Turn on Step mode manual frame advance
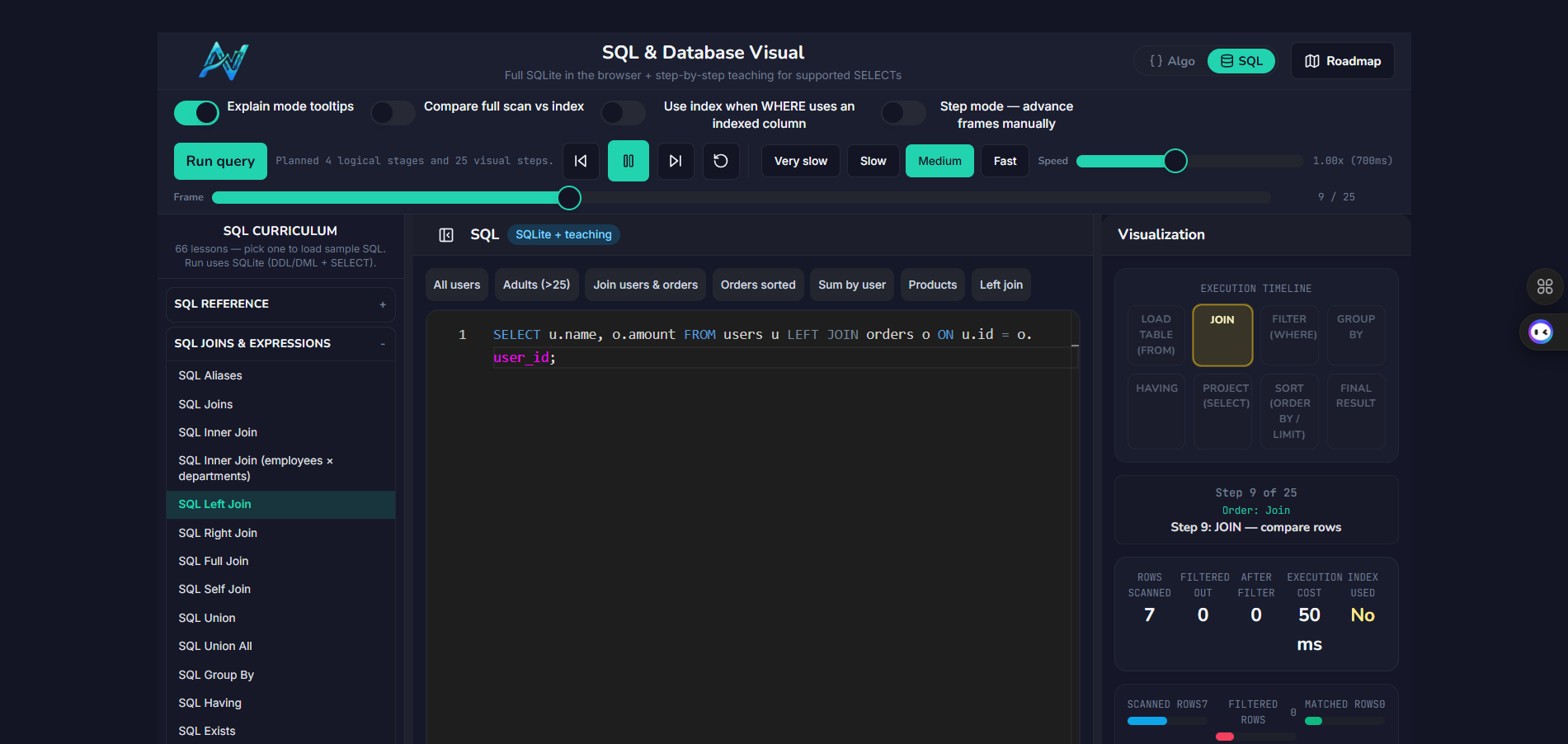This screenshot has height=744, width=1568. coord(903,113)
